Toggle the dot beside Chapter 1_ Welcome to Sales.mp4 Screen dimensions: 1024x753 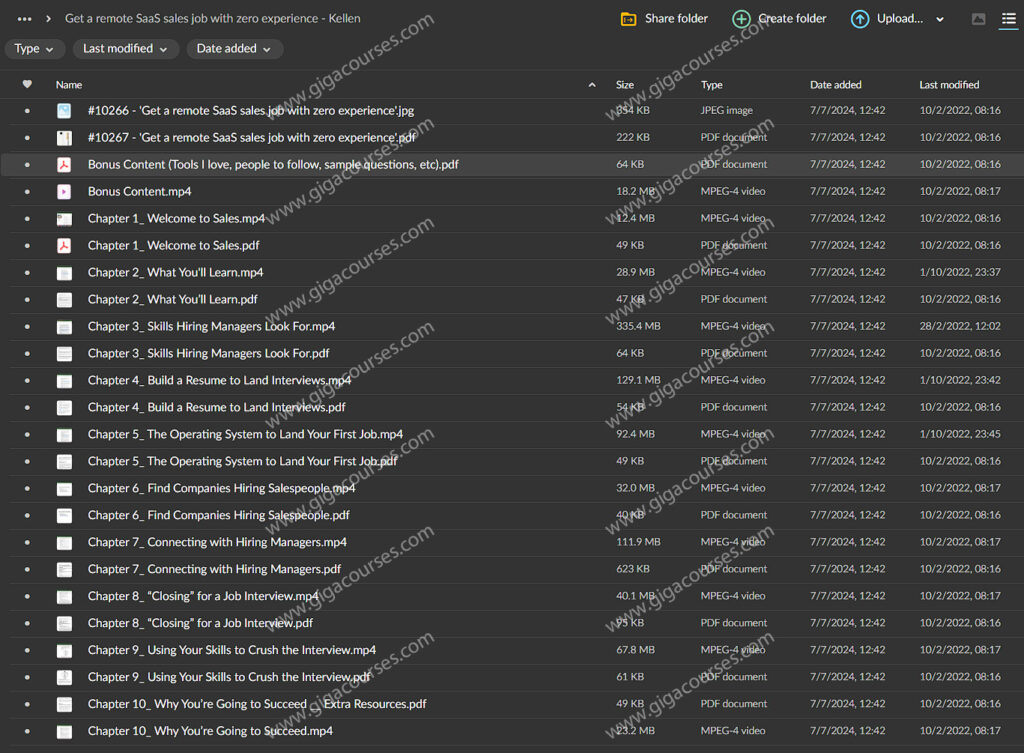coord(27,219)
